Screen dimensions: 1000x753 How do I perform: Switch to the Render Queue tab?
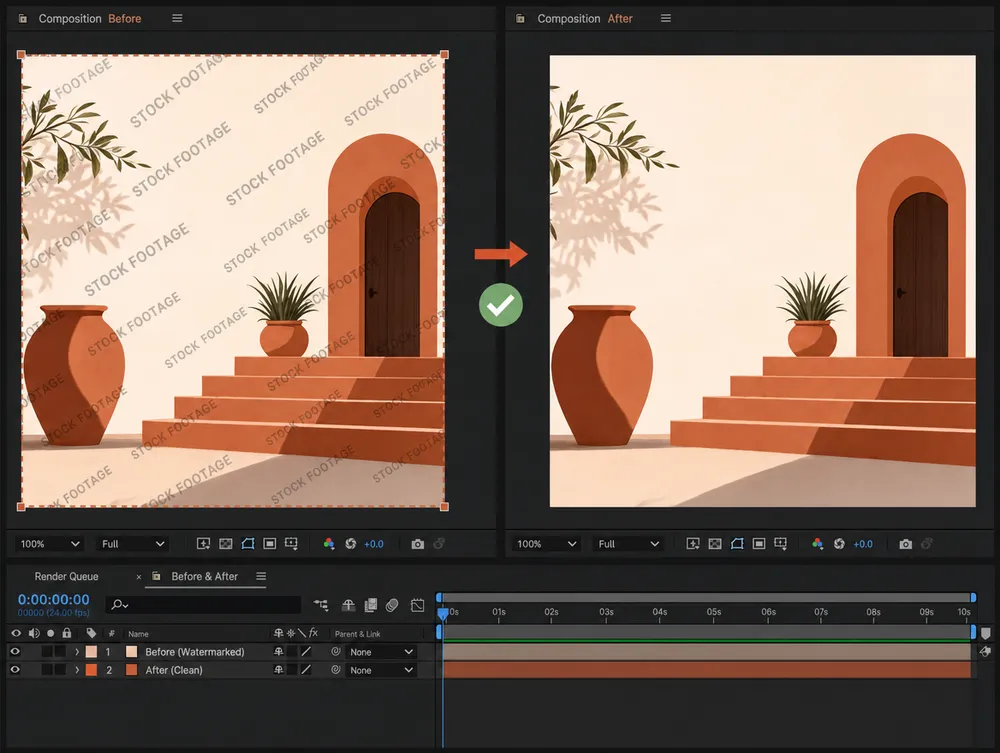(x=66, y=576)
